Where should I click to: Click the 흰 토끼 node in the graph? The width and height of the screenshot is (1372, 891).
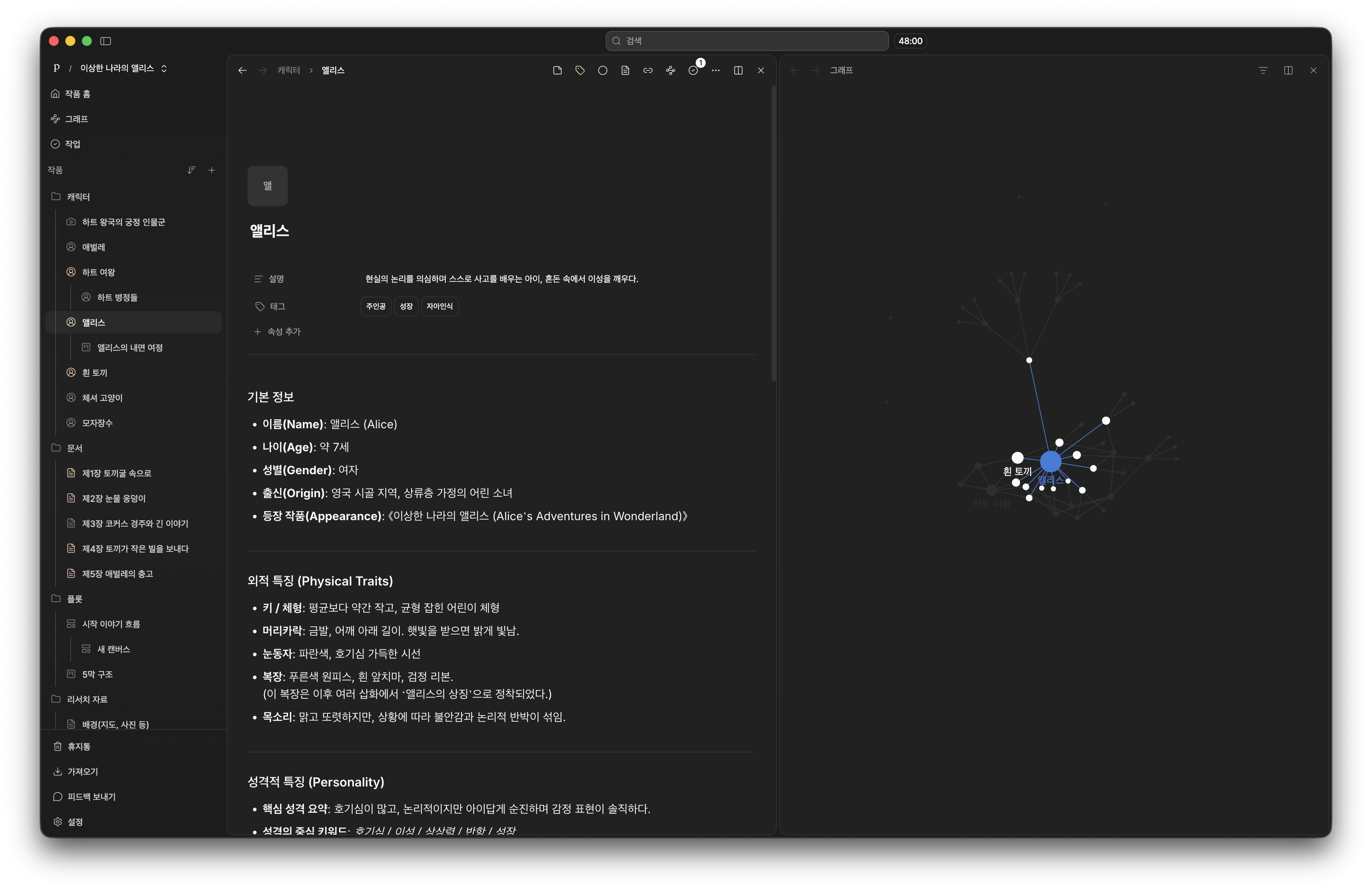pos(1018,458)
